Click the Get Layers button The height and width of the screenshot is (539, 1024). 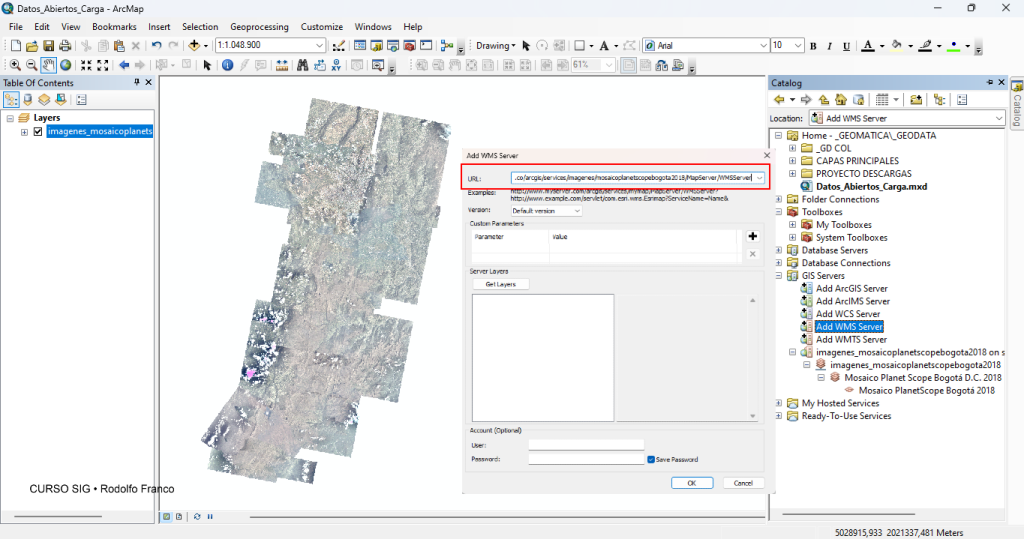pos(500,284)
